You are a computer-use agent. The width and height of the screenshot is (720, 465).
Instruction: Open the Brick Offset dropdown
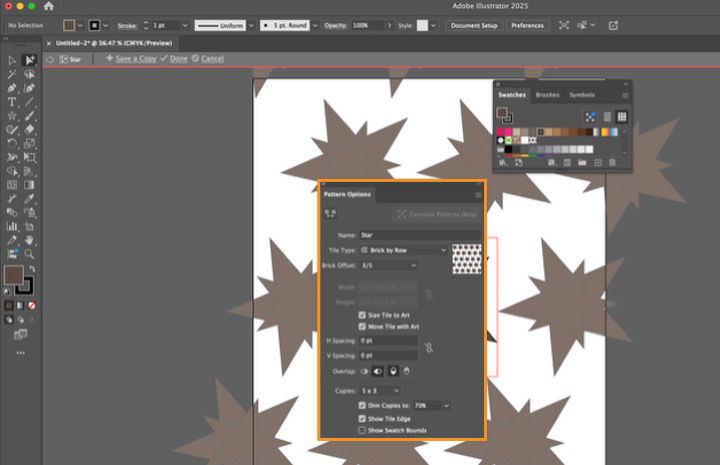[x=388, y=265]
